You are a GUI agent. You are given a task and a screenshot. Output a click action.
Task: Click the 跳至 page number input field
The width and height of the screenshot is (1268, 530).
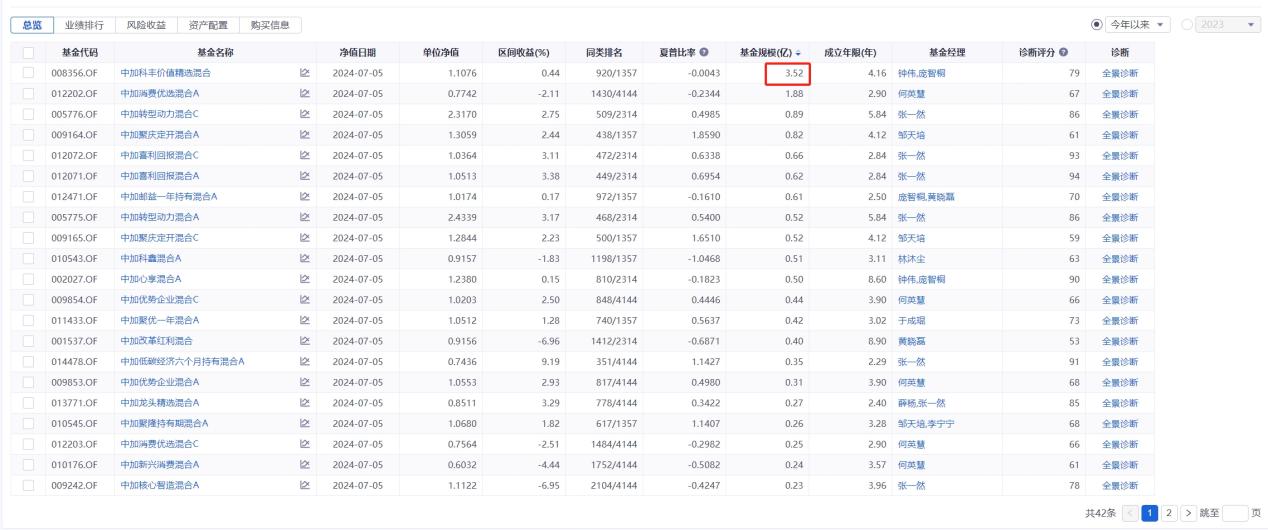[x=1235, y=513]
